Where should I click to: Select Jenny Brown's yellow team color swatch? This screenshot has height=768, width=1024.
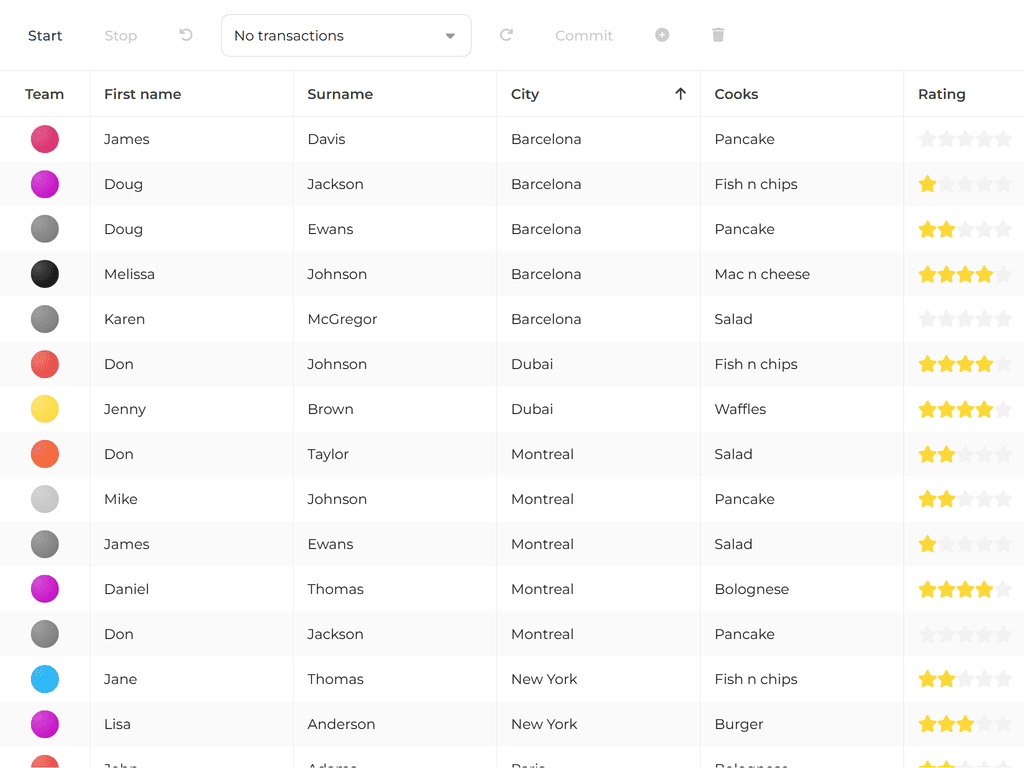pyautogui.click(x=45, y=409)
